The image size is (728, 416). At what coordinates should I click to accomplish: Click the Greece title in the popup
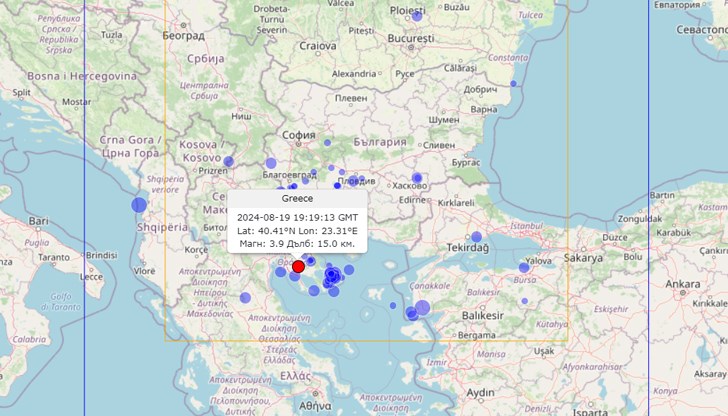(297, 199)
